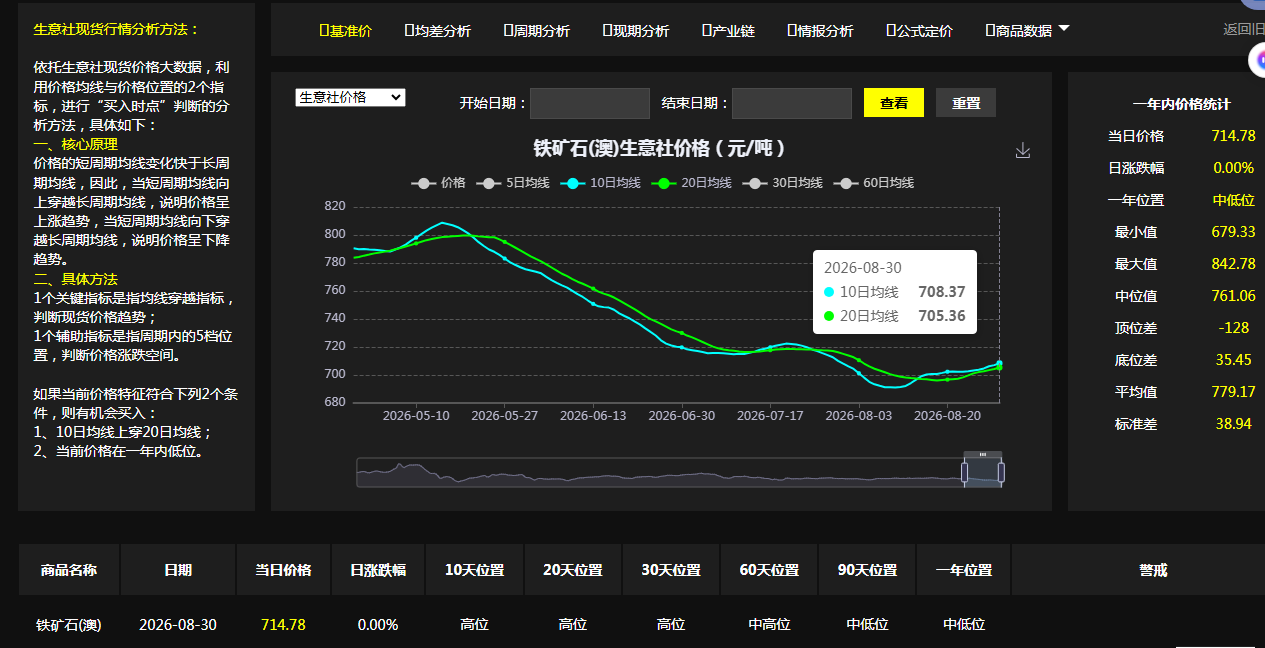Screen dimensions: 1265x648
Task: Click the chart zoom slider right handle
Action: click(1001, 473)
